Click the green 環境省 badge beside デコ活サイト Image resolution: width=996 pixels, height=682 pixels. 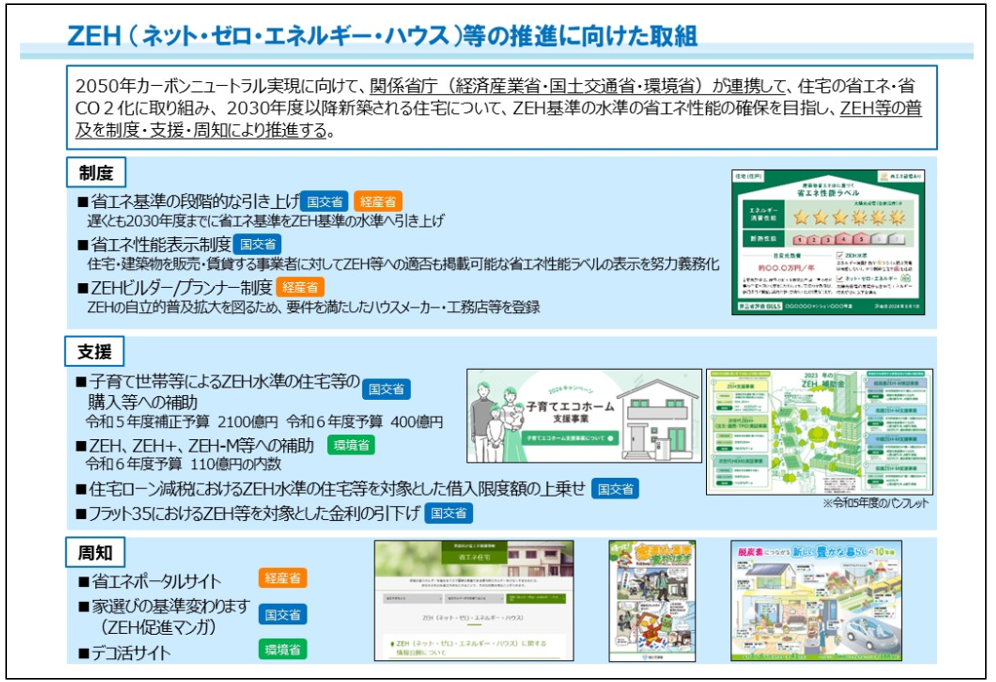(x=282, y=650)
